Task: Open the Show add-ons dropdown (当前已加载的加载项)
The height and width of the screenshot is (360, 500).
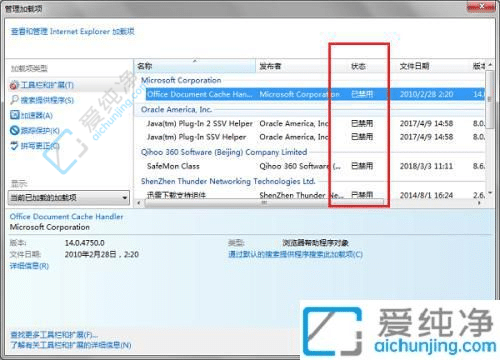Action: 69,198
